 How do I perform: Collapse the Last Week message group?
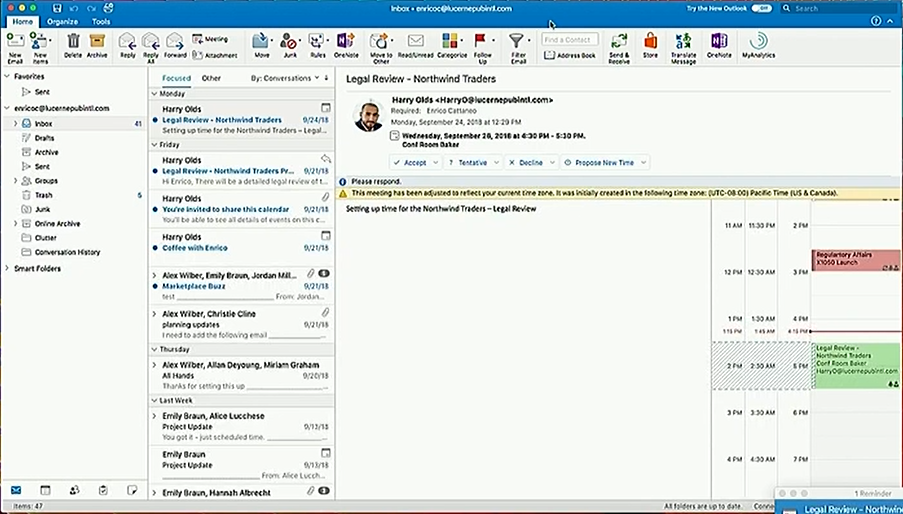point(154,400)
